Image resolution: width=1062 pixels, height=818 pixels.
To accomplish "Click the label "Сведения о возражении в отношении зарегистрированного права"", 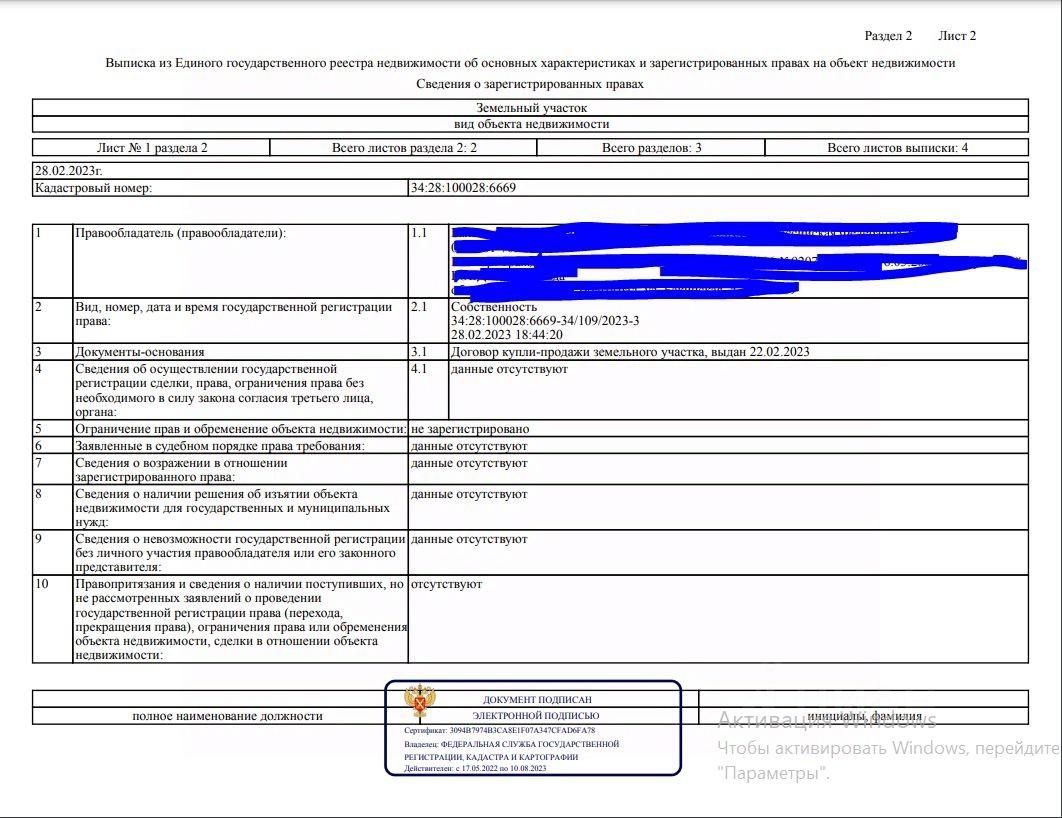I will [x=182, y=470].
